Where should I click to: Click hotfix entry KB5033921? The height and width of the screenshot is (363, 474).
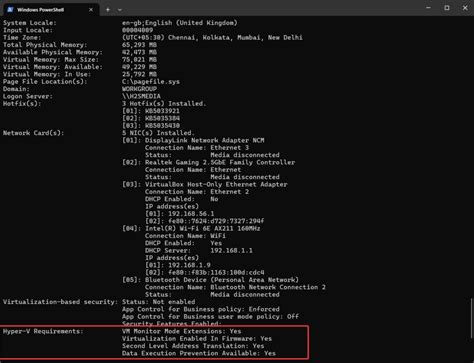(x=151, y=111)
